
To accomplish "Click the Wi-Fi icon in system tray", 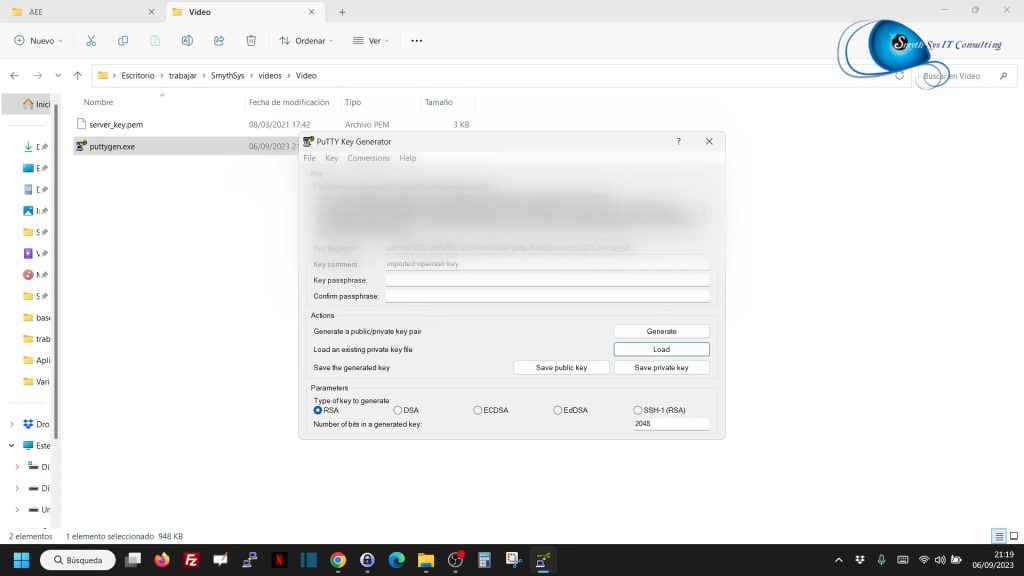I will 923,560.
